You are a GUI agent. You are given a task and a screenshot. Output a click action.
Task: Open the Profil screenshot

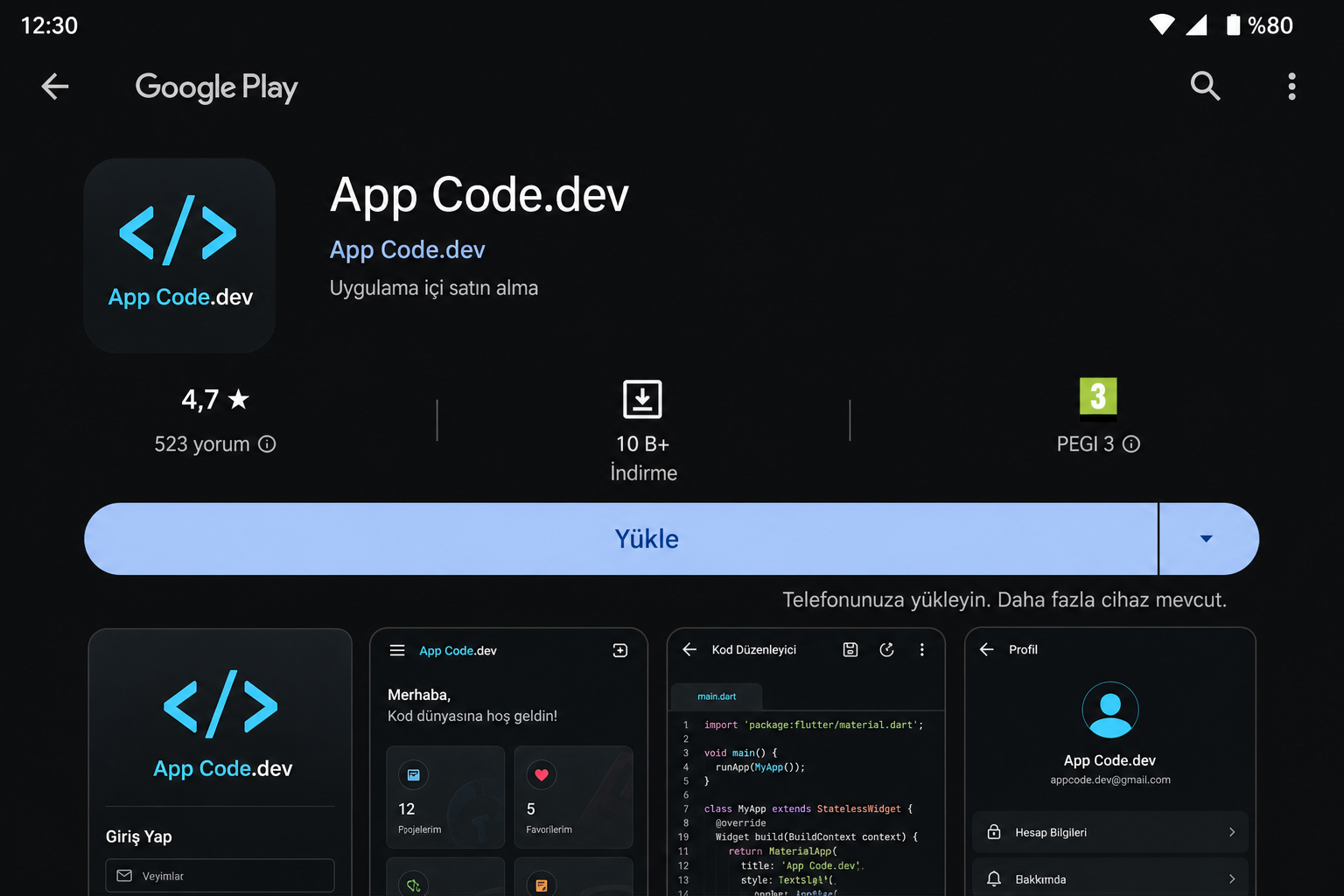1110,762
